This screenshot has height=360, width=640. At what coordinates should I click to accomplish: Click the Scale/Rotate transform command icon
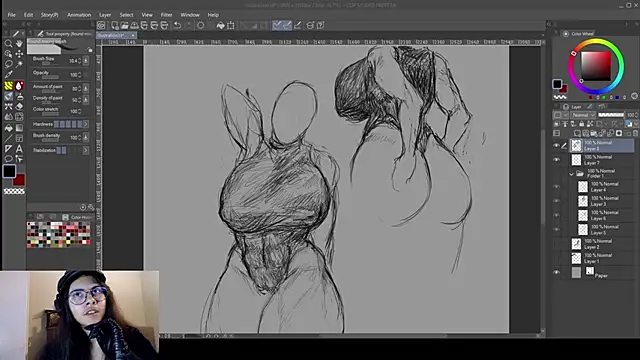pyautogui.click(x=231, y=25)
